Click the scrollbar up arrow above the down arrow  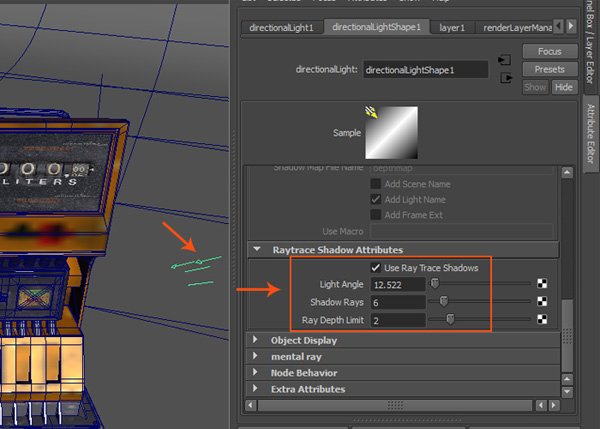(567, 379)
